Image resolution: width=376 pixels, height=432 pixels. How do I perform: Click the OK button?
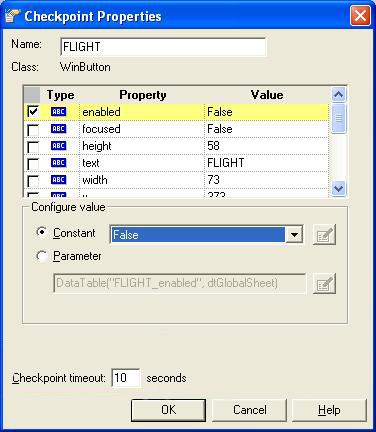pyautogui.click(x=168, y=410)
